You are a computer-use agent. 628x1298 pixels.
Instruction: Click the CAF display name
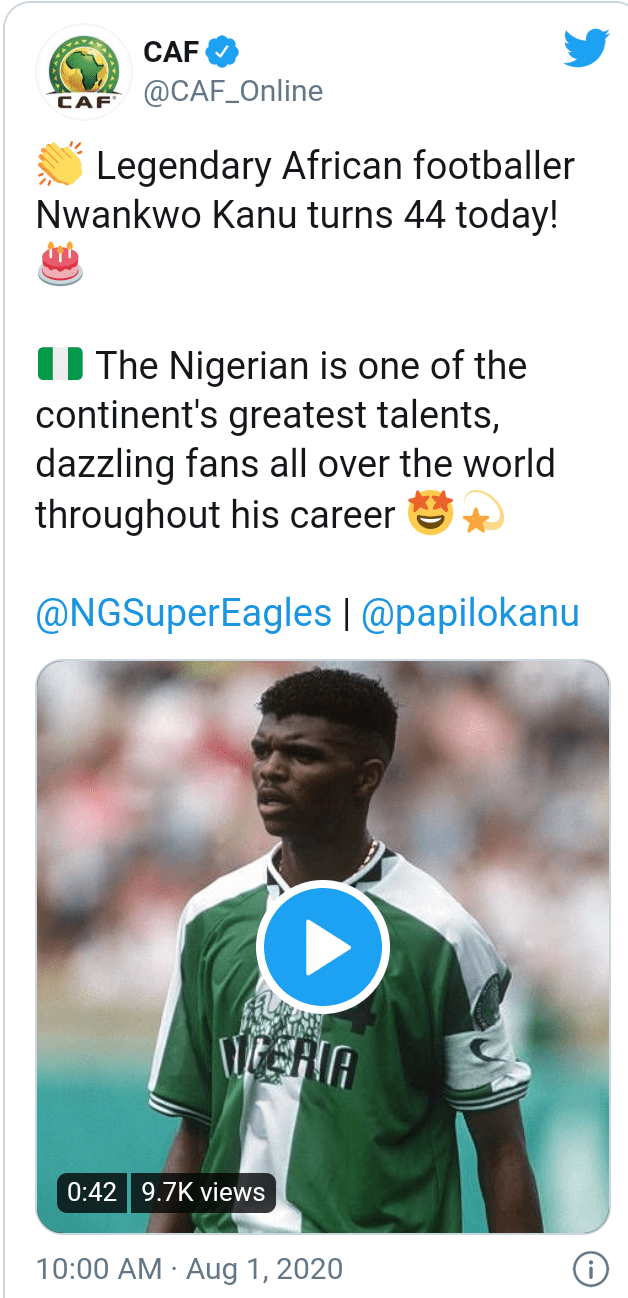click(172, 51)
